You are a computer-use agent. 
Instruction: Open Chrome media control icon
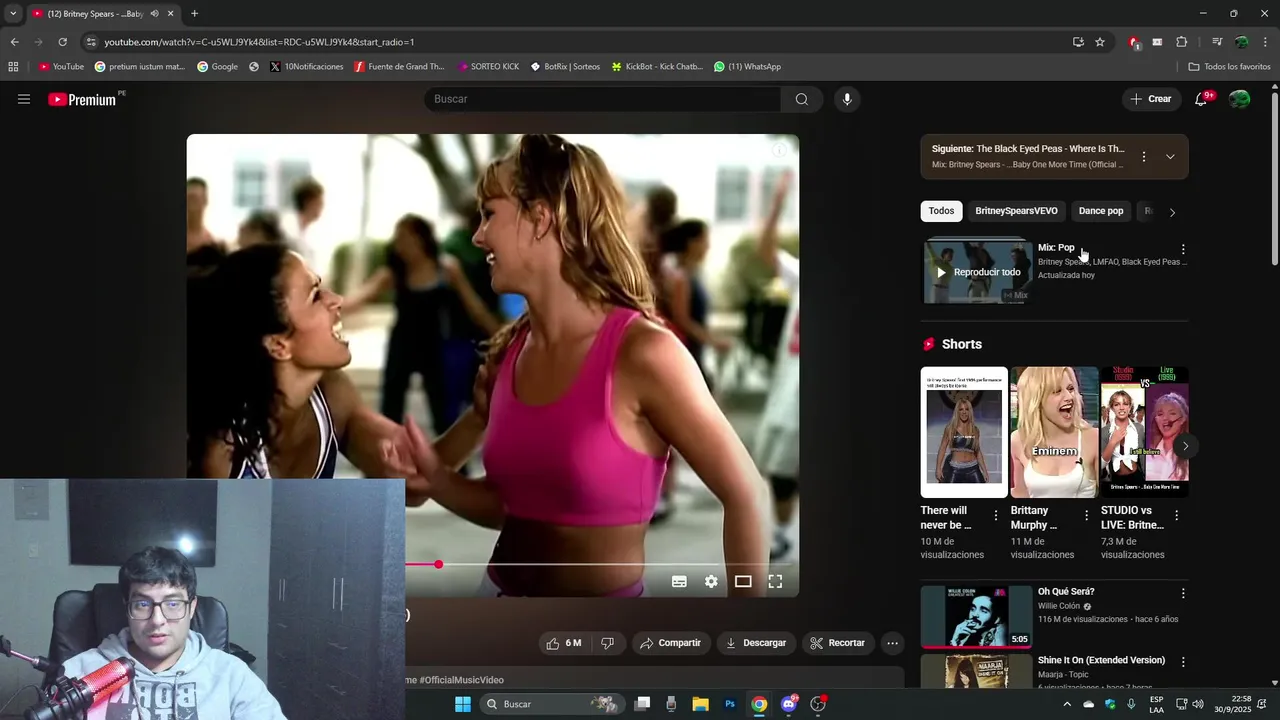[1217, 42]
